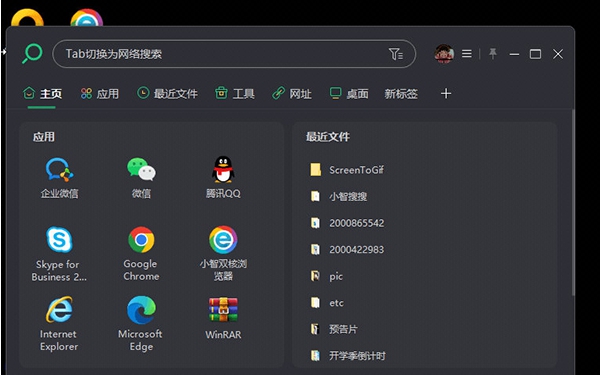Launch 小智双核浏览器
600x375 pixels.
[x=223, y=254]
